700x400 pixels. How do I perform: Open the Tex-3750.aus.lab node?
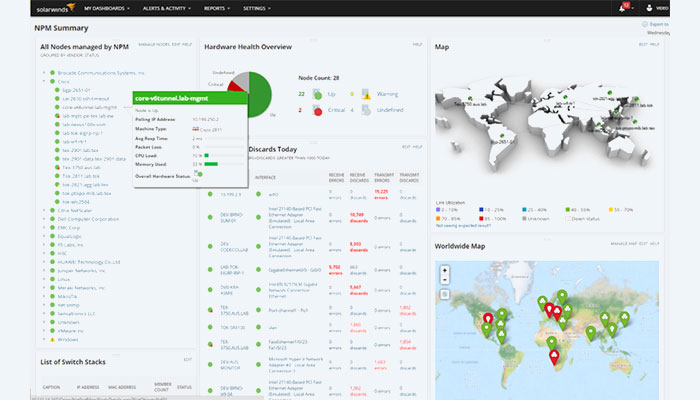[x=81, y=167]
